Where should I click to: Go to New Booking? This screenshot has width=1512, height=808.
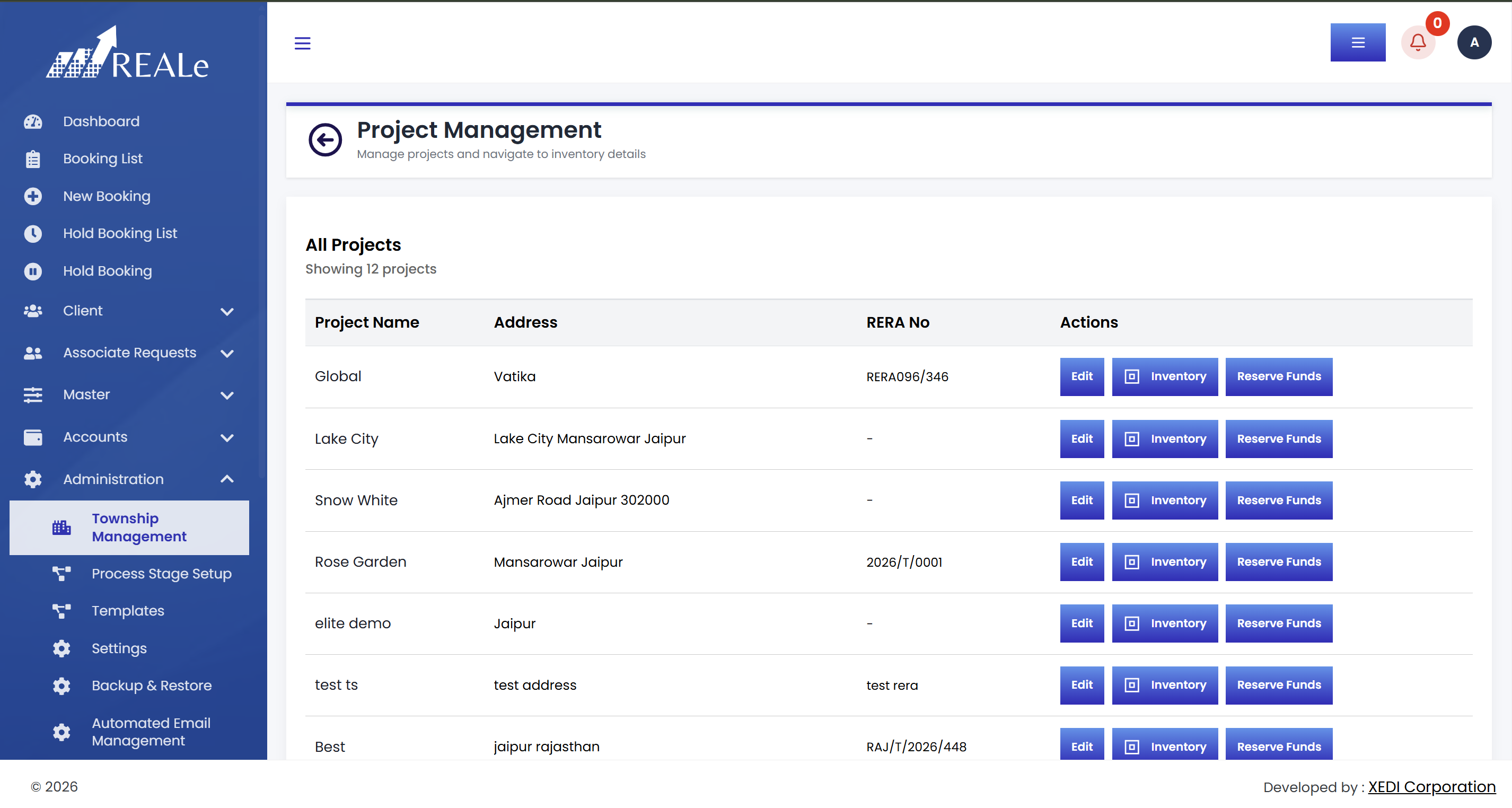point(129,196)
